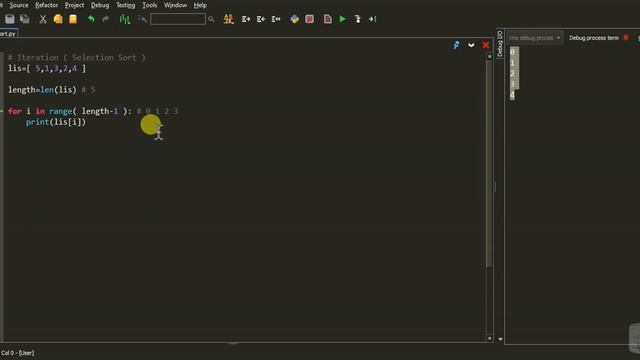Click the Step Over debugger icon
640x360 pixels.
pyautogui.click(x=372, y=19)
